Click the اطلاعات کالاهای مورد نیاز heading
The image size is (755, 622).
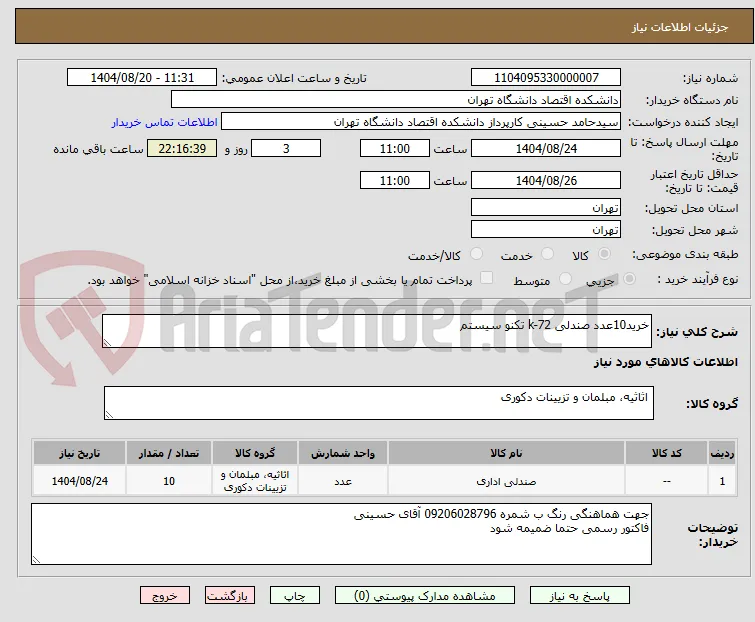(x=665, y=362)
